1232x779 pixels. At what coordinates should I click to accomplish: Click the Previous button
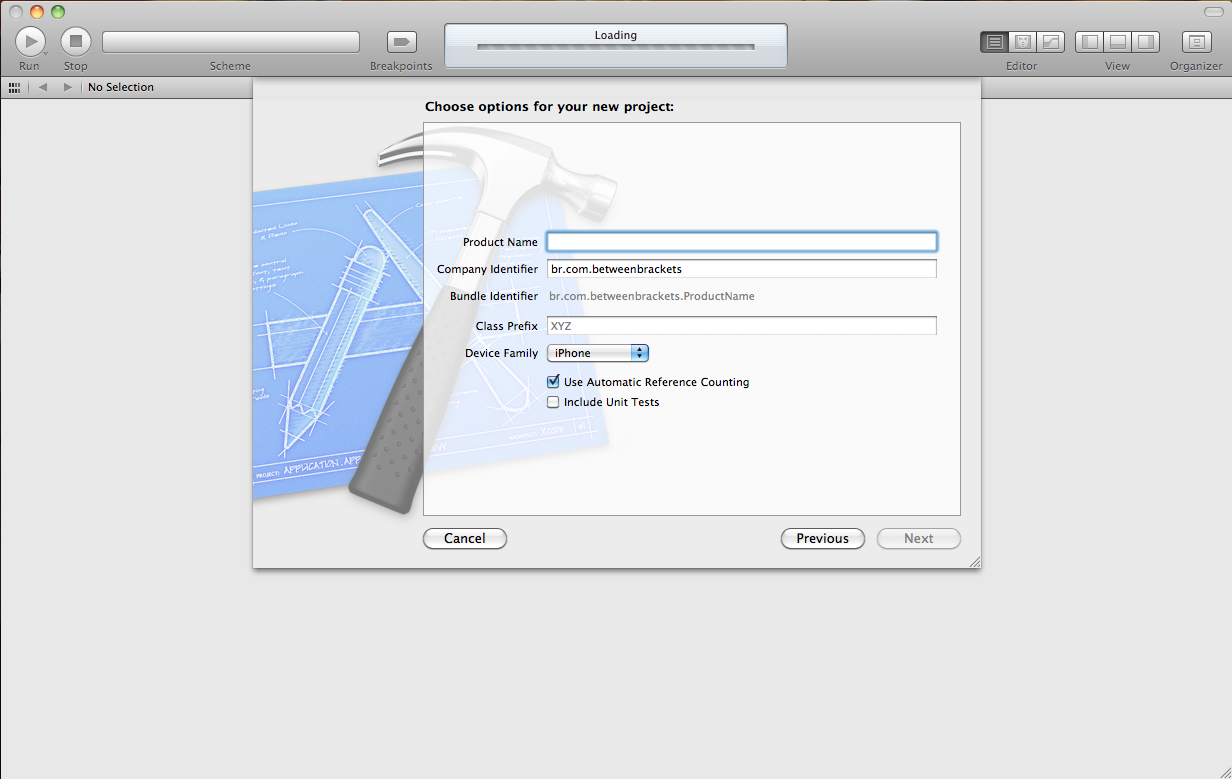[x=822, y=538]
